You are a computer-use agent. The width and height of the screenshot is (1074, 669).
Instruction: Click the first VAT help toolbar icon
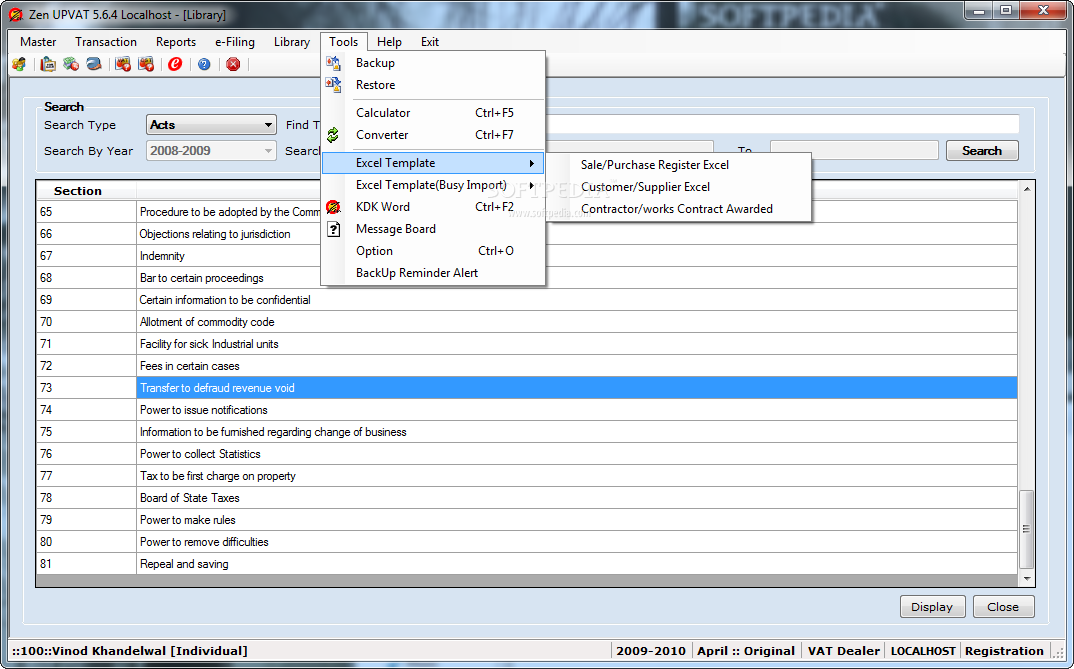click(x=123, y=64)
